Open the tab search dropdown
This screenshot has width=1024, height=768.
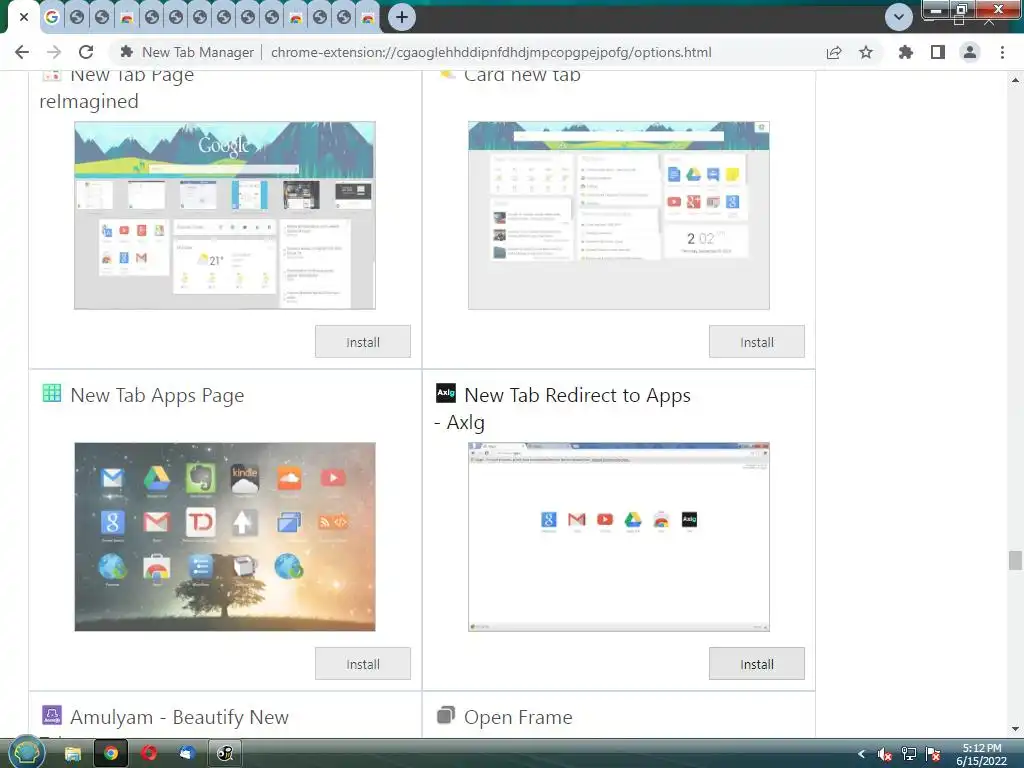899,17
